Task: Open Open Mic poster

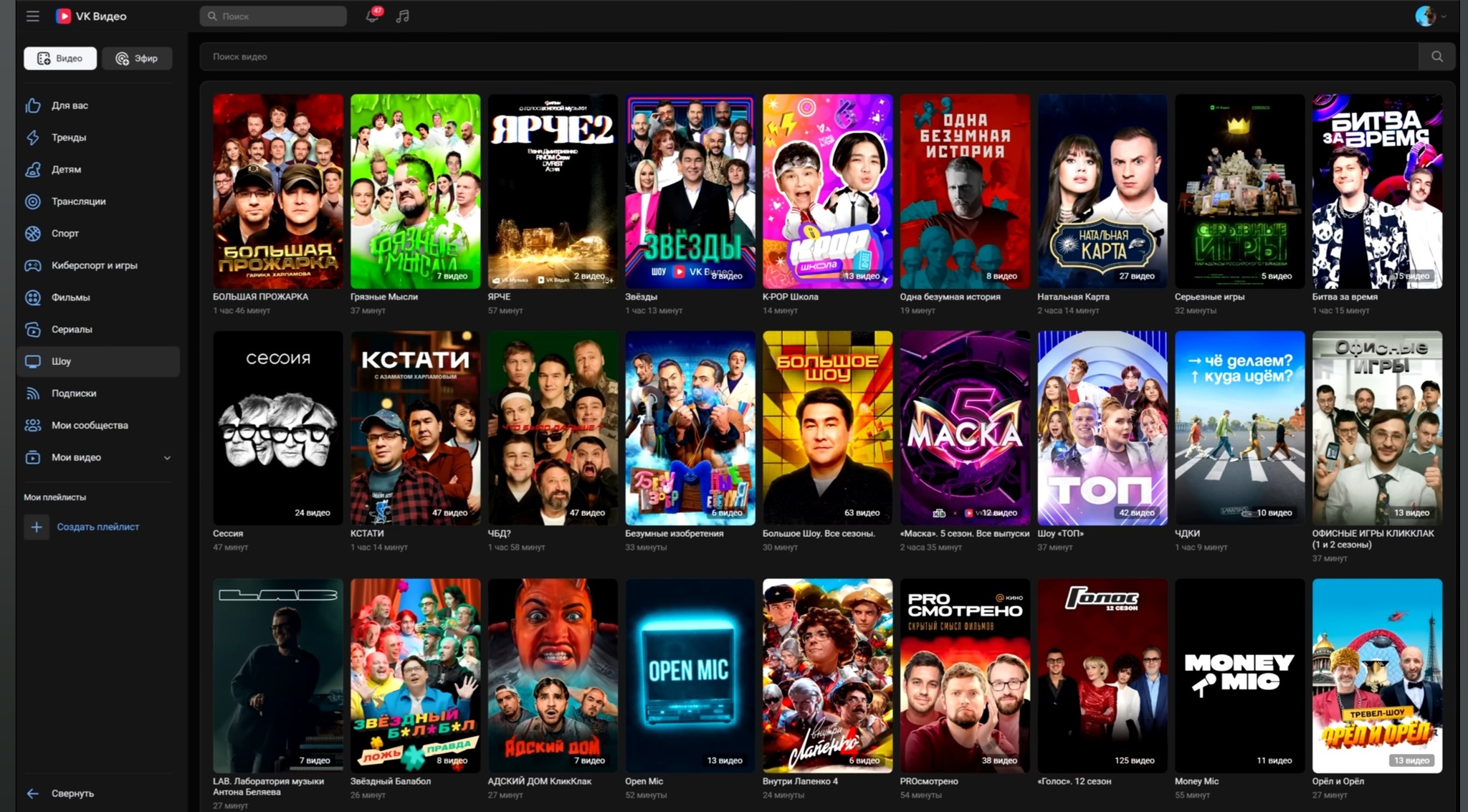Action: pyautogui.click(x=690, y=676)
